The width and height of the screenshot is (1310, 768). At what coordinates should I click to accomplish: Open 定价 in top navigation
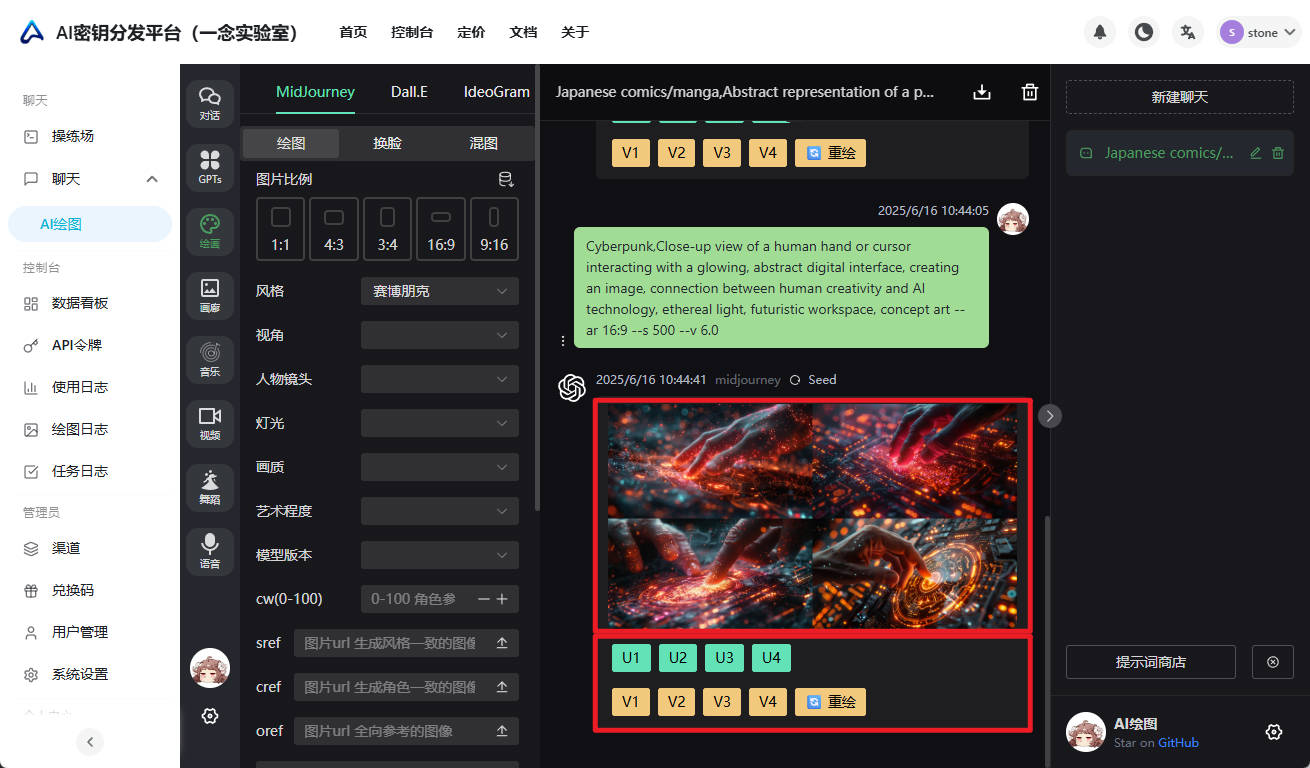click(x=471, y=32)
